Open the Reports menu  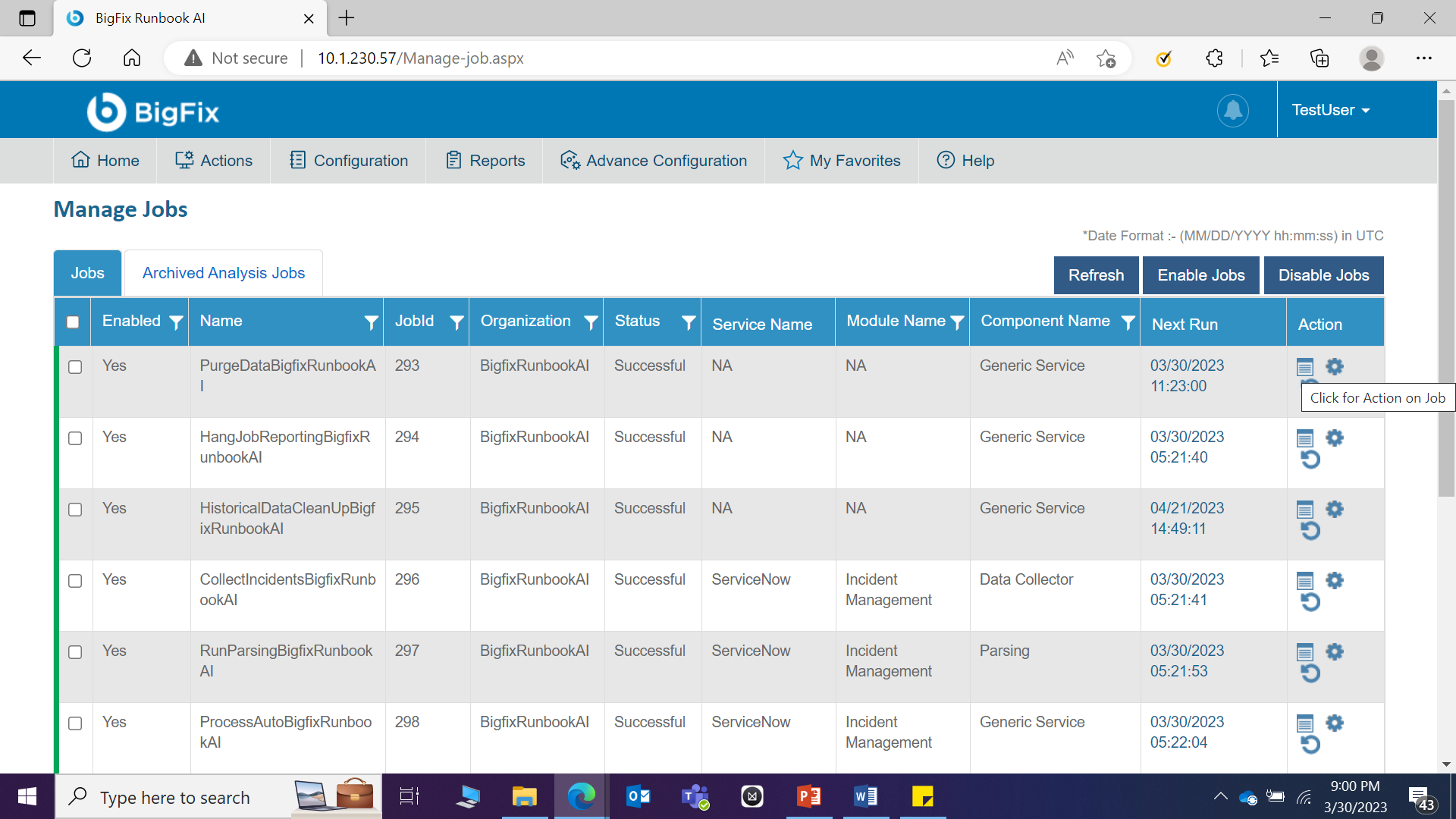click(485, 161)
